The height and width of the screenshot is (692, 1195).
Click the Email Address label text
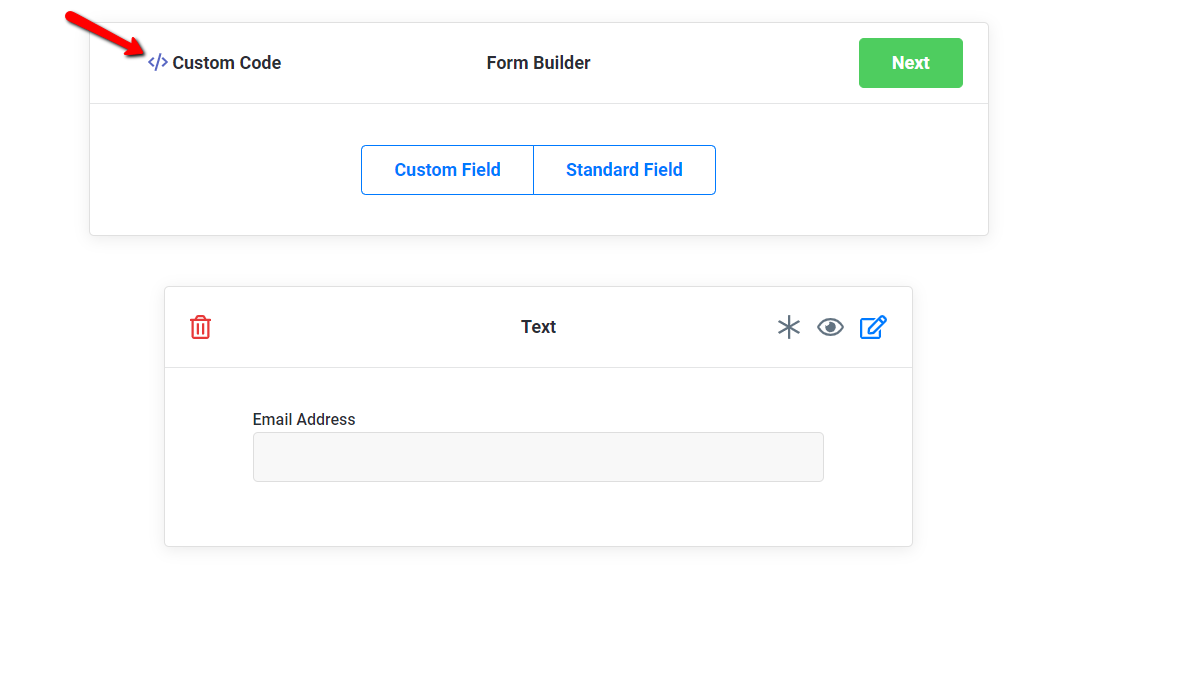(x=304, y=420)
